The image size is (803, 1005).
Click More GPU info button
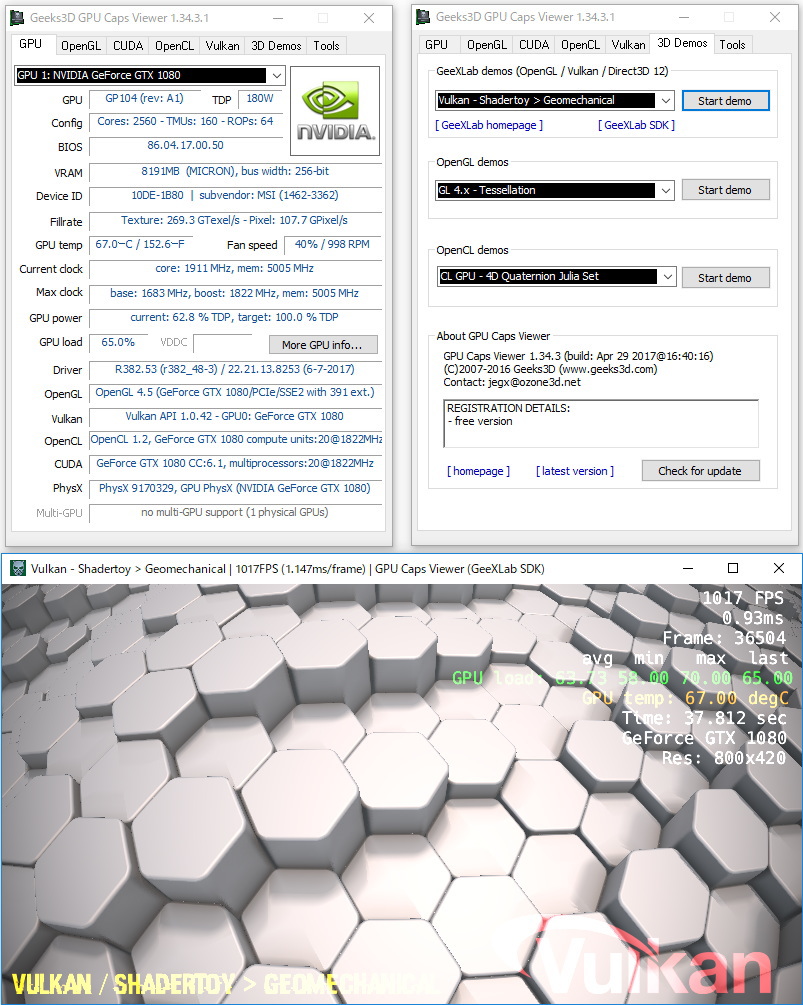point(322,345)
